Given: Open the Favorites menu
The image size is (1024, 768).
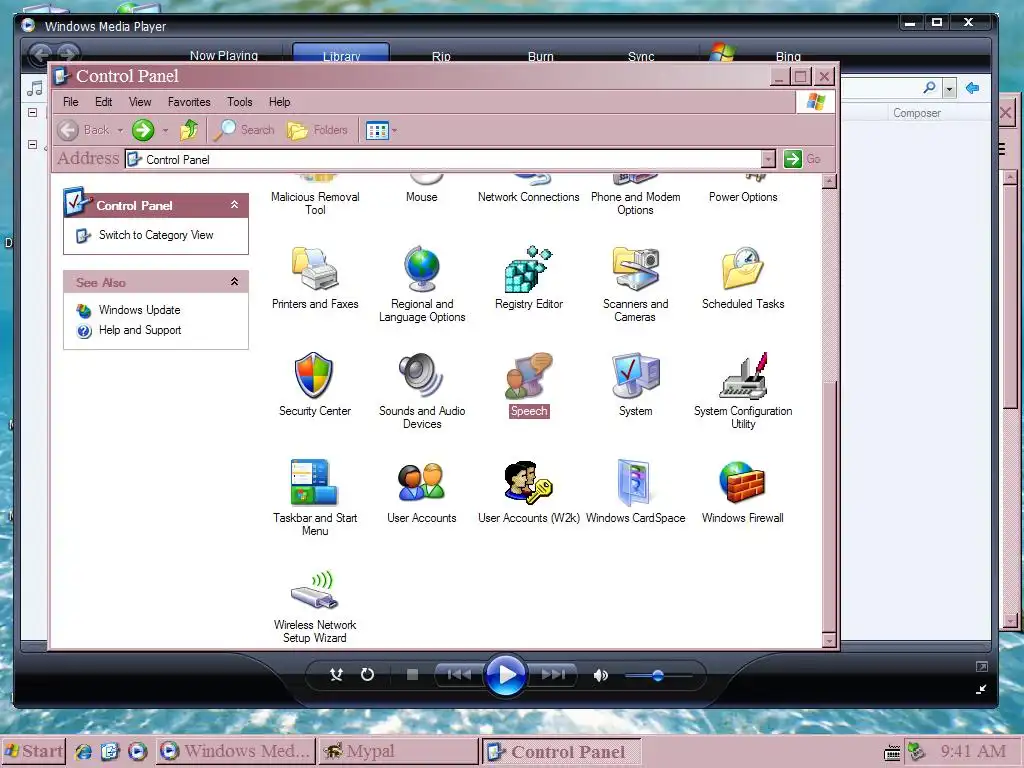Looking at the screenshot, I should point(189,102).
